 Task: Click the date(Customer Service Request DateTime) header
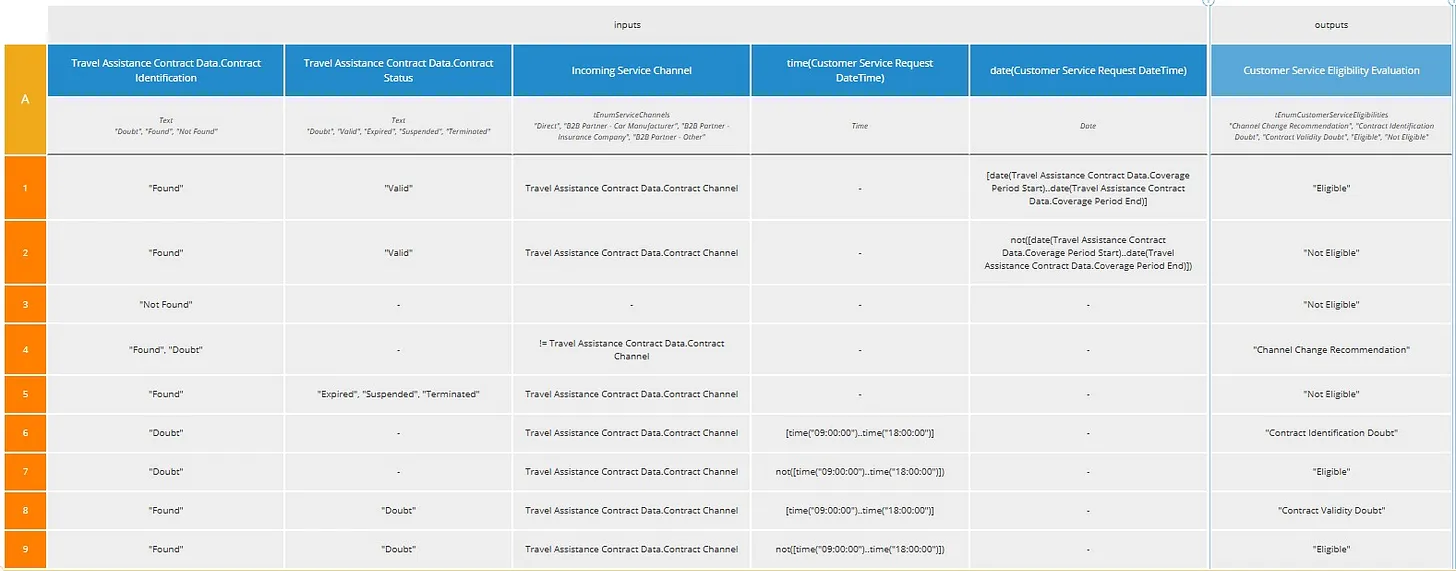1088,70
